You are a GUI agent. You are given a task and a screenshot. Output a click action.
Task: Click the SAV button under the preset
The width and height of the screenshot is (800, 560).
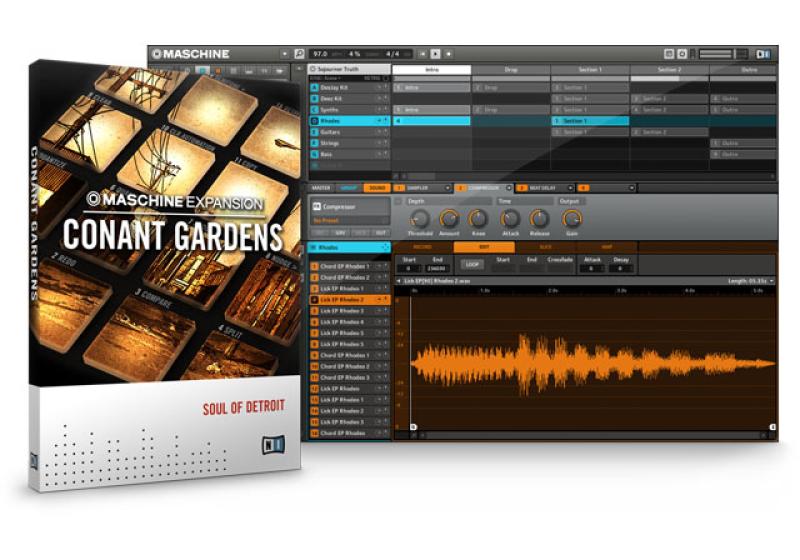click(340, 233)
